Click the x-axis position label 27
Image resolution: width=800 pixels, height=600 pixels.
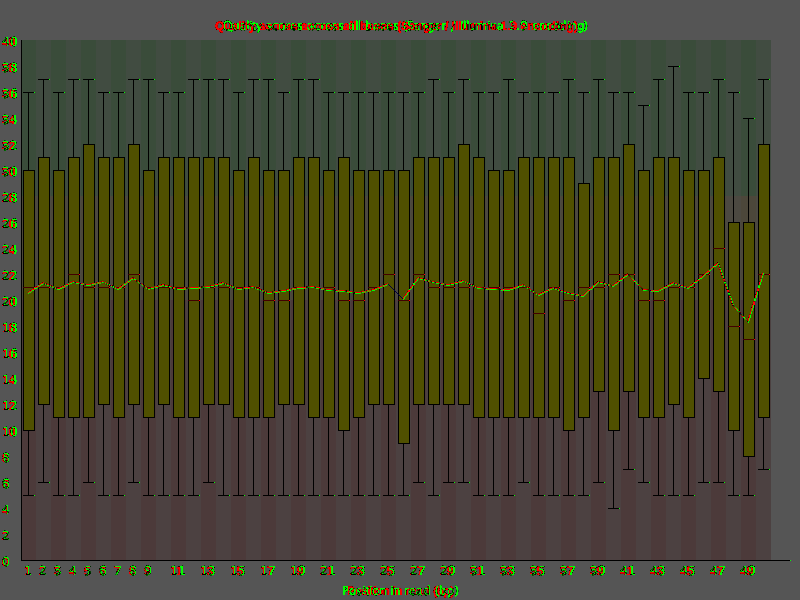pos(418,571)
